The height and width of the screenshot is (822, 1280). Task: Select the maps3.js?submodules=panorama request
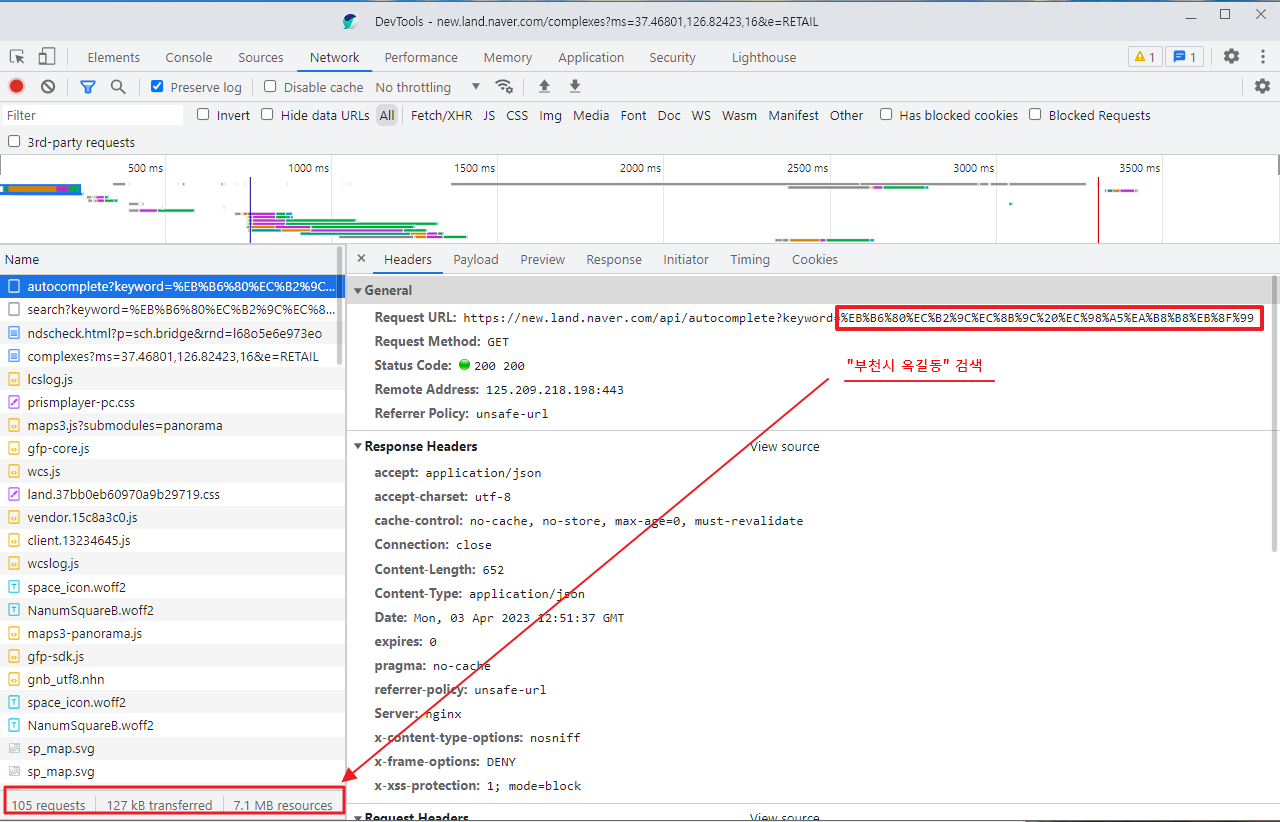point(172,425)
